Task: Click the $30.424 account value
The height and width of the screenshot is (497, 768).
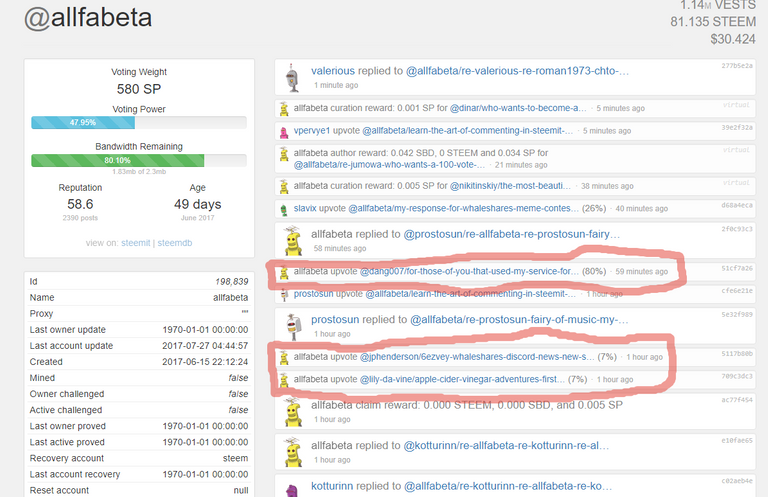Action: [x=733, y=39]
